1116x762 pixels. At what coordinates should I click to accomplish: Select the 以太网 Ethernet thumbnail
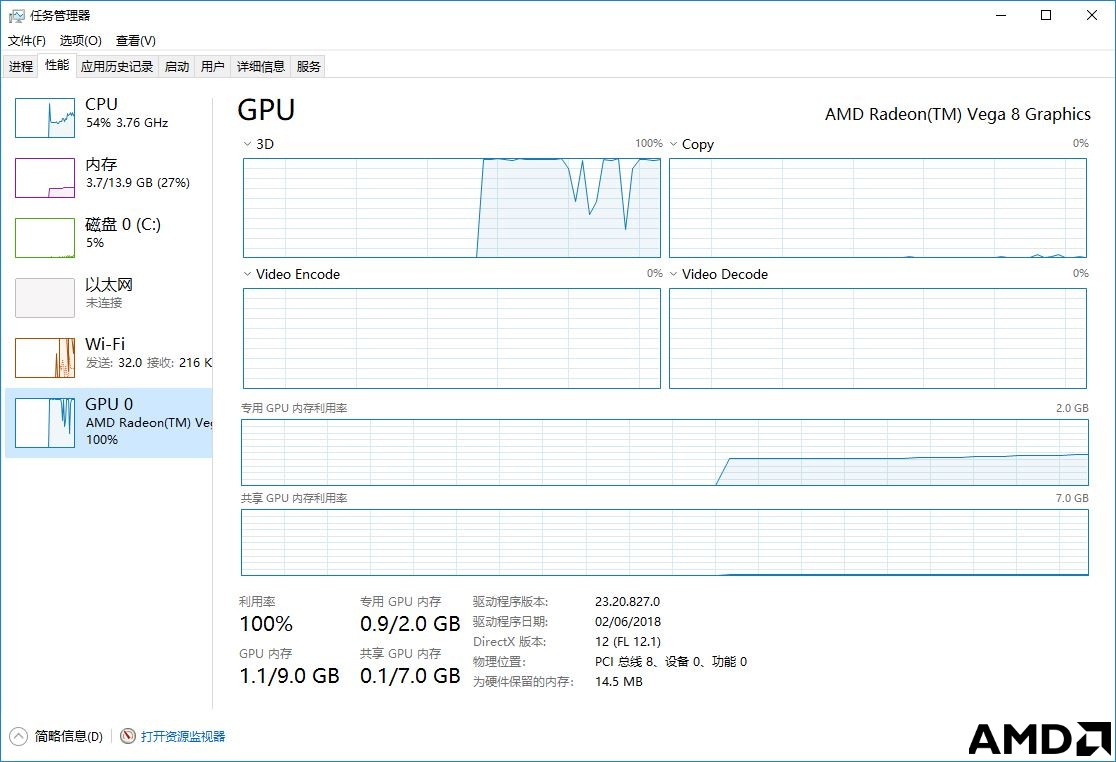(x=45, y=297)
